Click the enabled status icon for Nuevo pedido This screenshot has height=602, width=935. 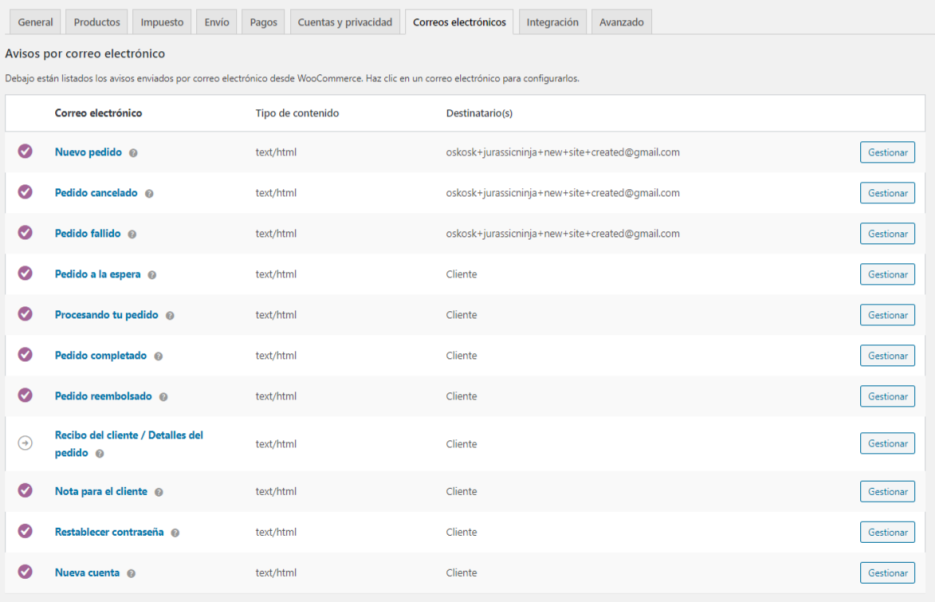[x=25, y=152]
